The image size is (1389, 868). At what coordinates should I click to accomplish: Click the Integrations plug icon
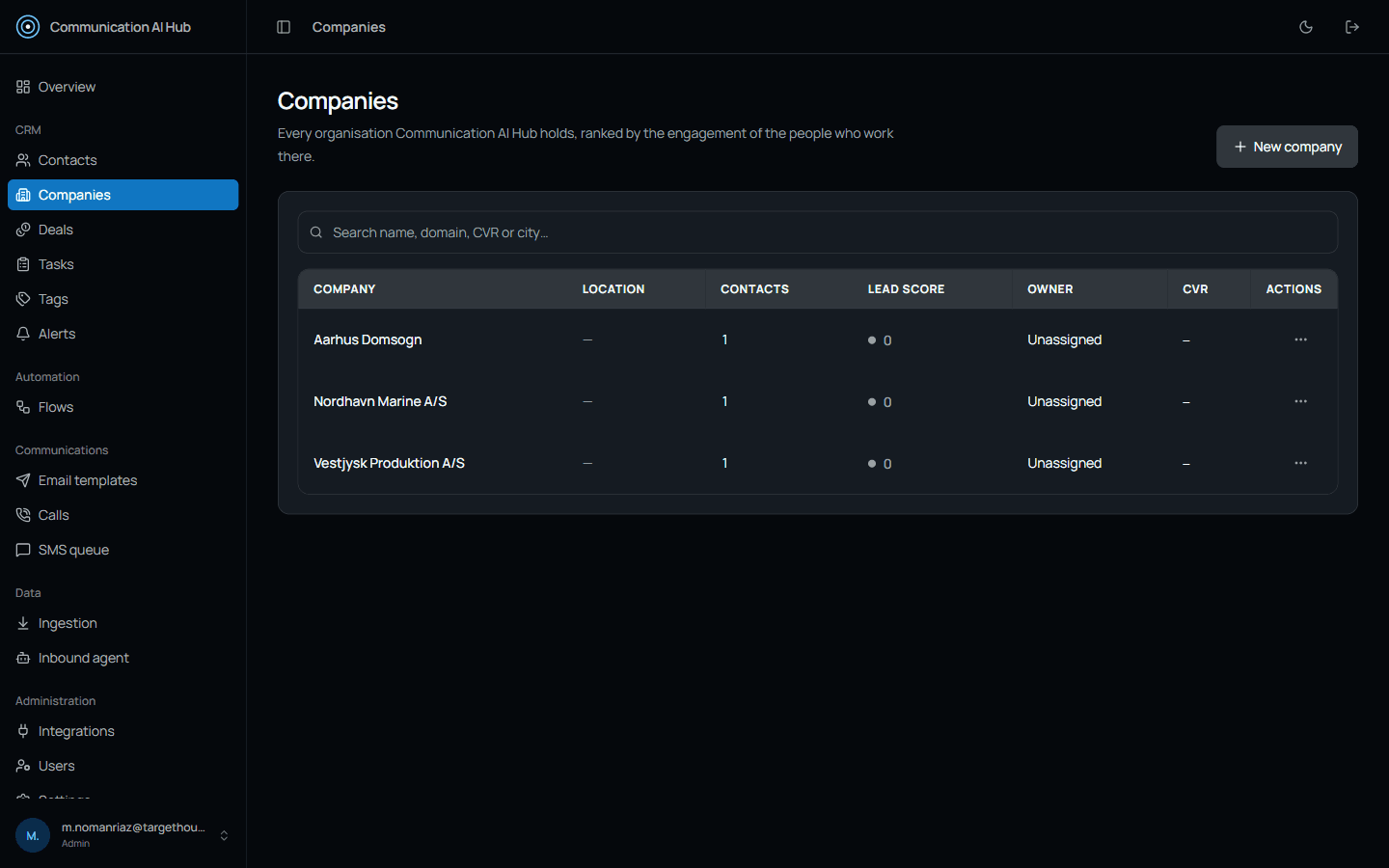pos(23,731)
